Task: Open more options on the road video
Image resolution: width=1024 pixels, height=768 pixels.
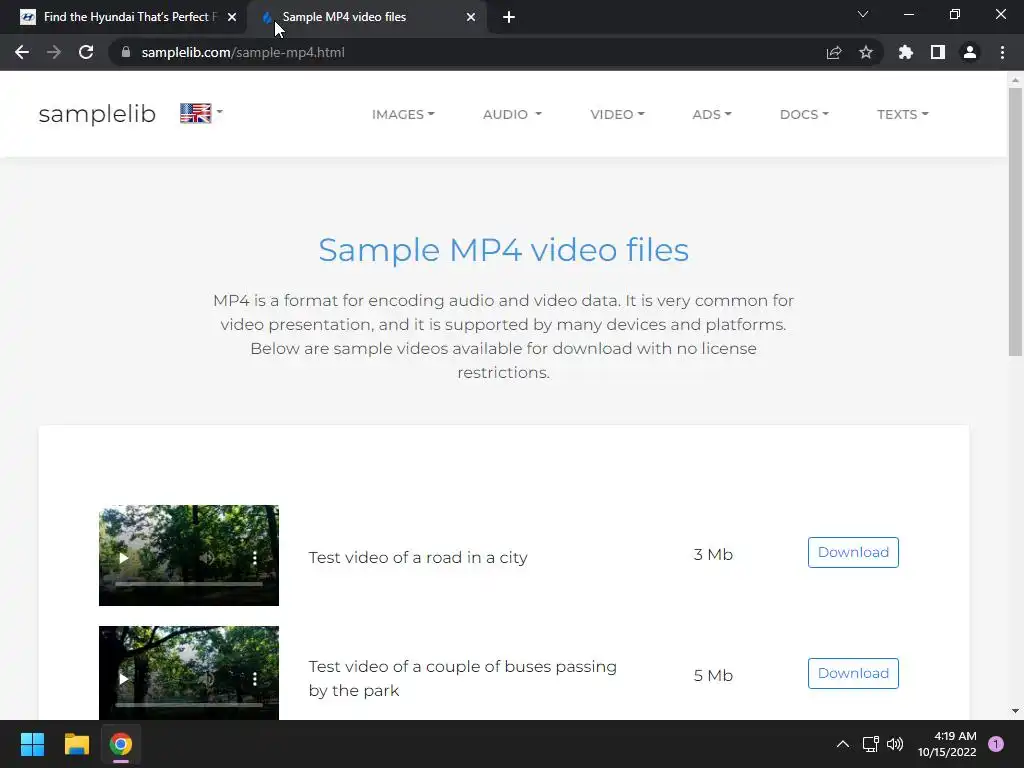Action: [255, 558]
